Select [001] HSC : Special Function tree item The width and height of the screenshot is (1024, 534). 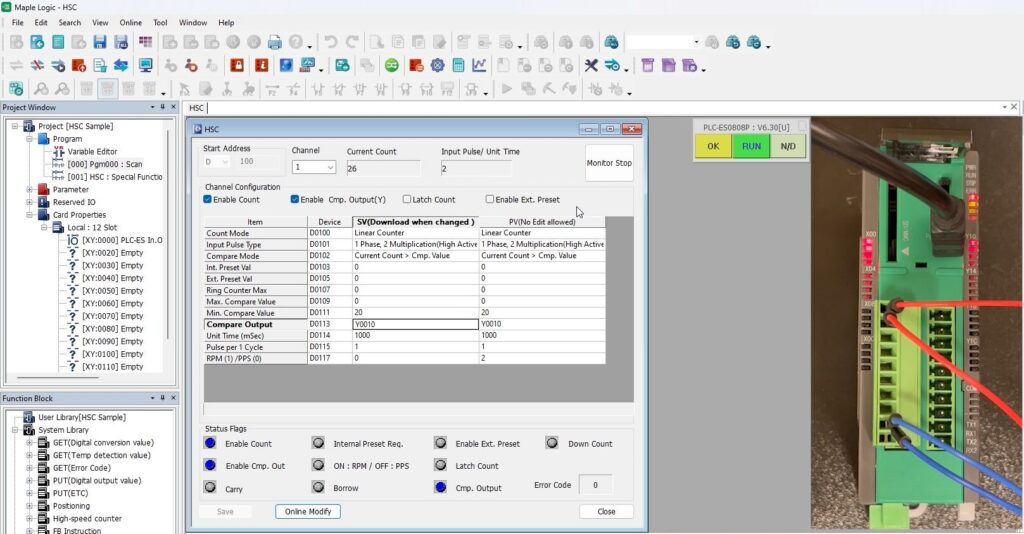(115, 177)
